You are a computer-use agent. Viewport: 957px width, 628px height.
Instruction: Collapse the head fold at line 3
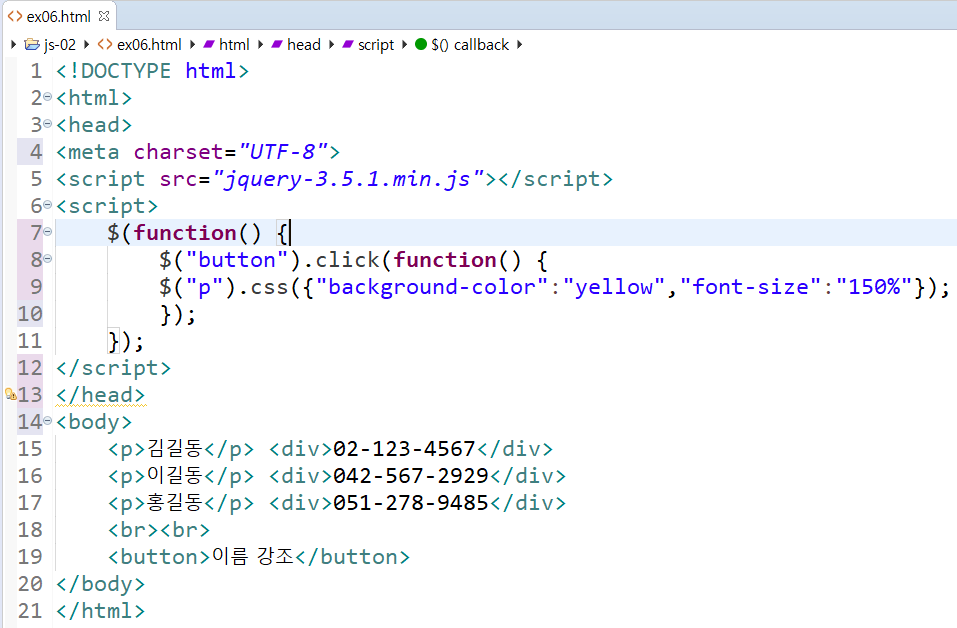click(48, 123)
